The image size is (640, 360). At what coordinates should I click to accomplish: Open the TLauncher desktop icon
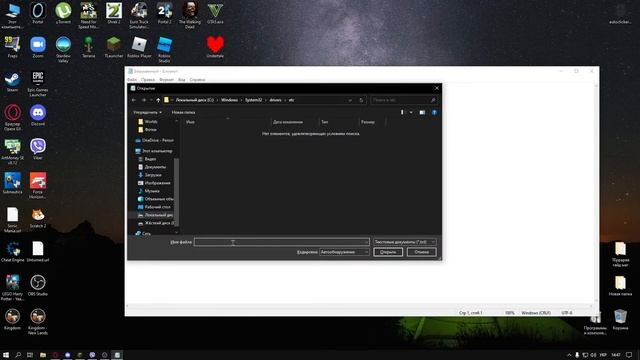114,47
